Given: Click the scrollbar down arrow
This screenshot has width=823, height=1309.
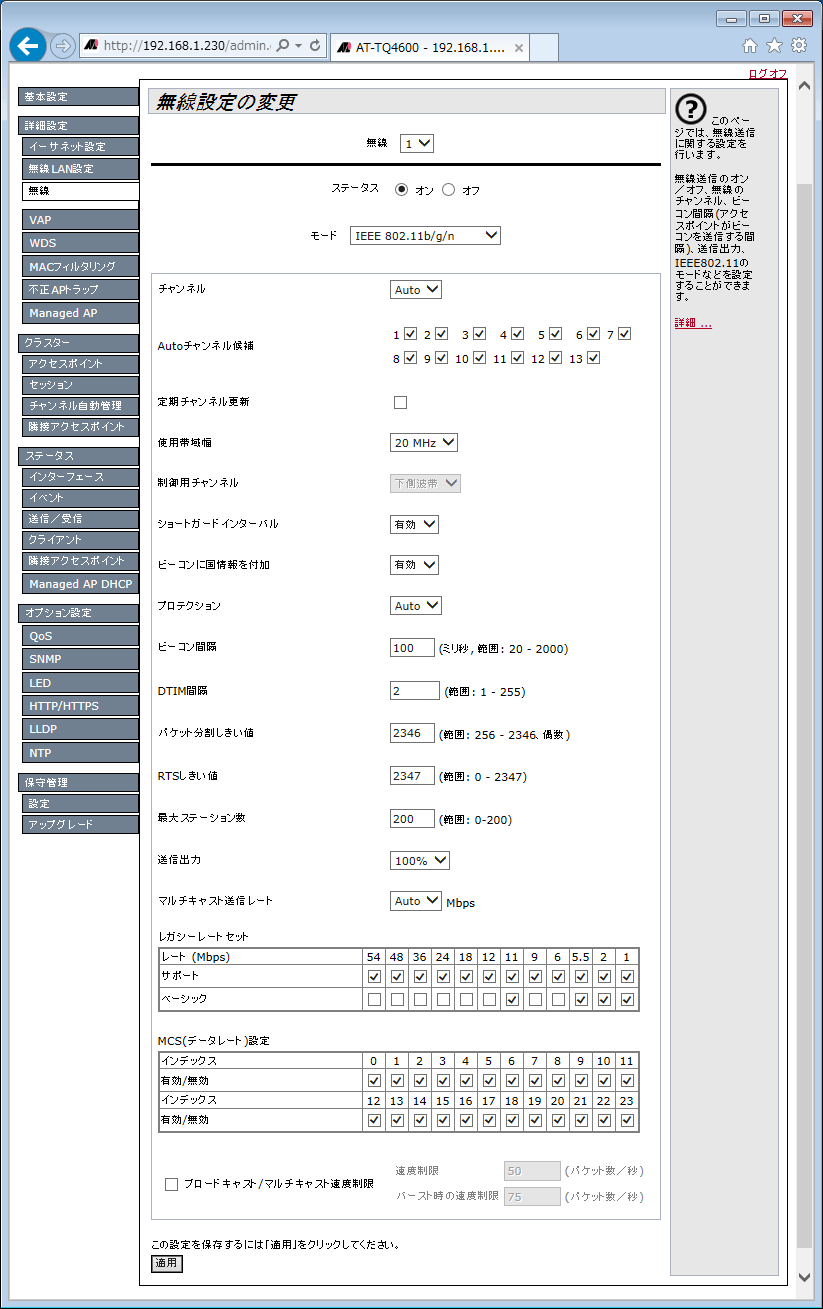Looking at the screenshot, I should pos(805,1277).
